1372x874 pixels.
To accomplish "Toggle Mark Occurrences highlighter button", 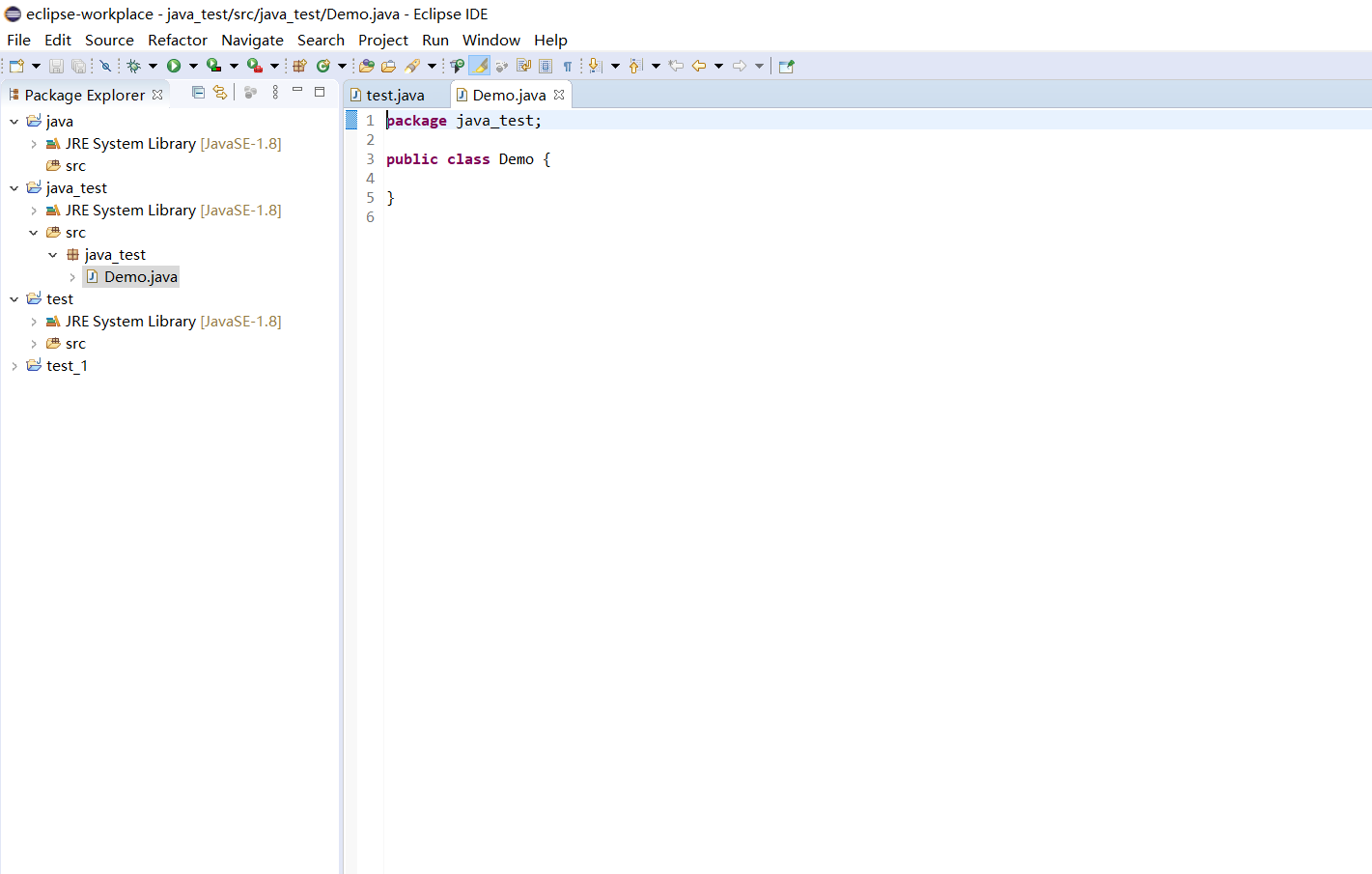I will [480, 66].
